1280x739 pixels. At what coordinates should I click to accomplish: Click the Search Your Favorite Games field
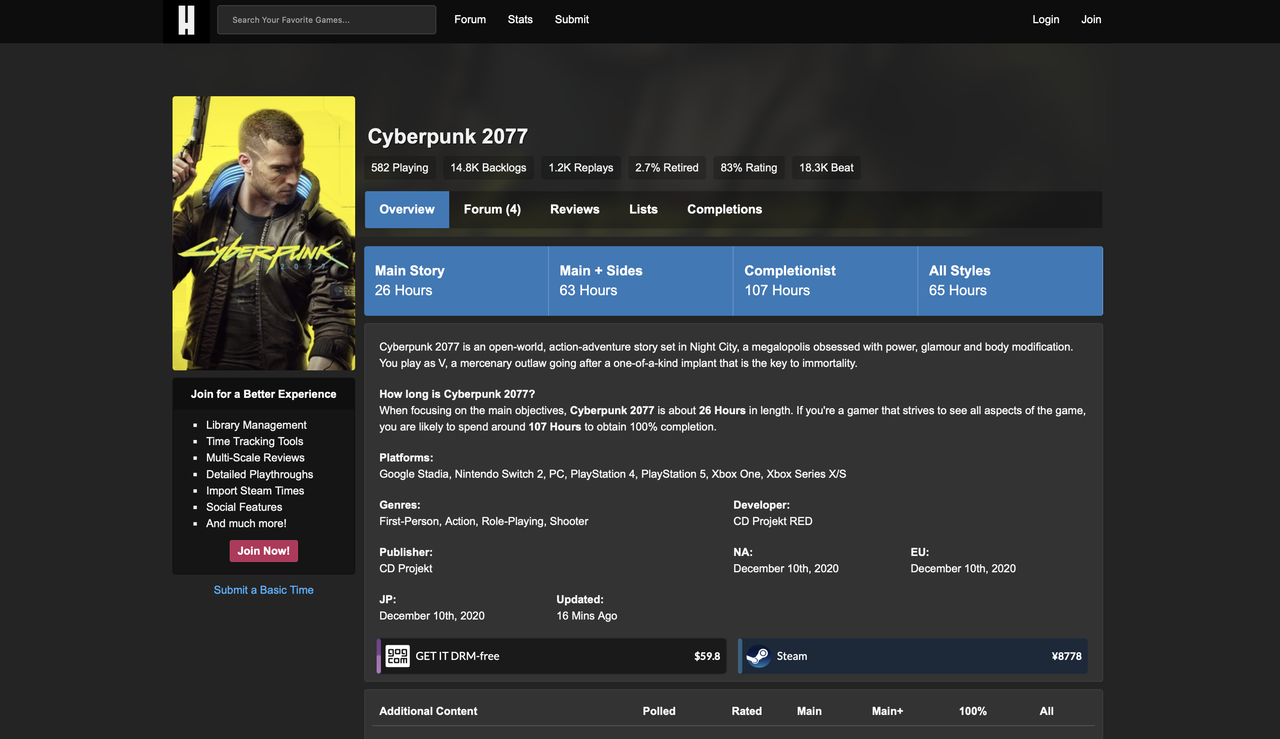point(326,19)
